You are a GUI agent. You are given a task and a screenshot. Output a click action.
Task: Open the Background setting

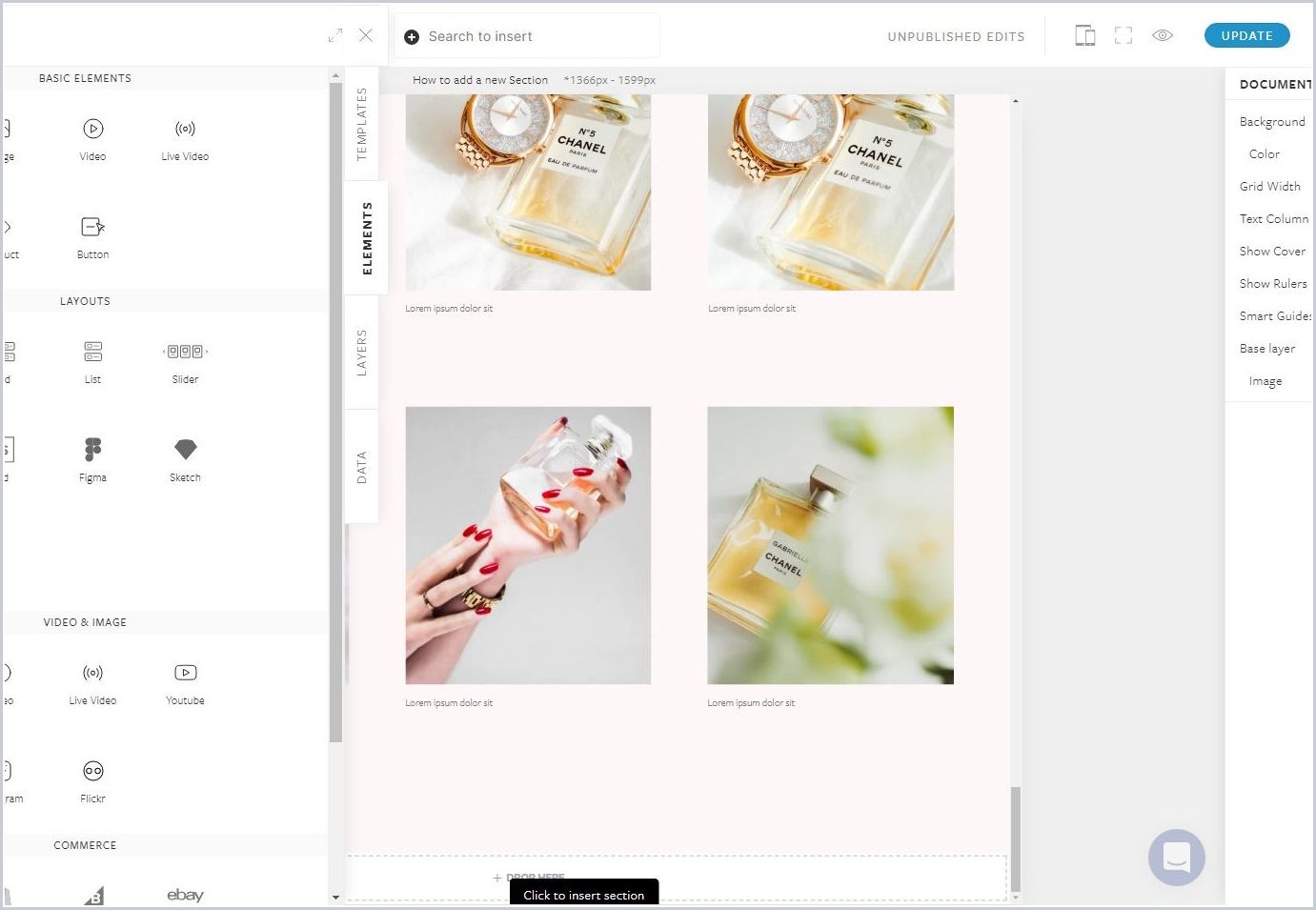[x=1272, y=122]
